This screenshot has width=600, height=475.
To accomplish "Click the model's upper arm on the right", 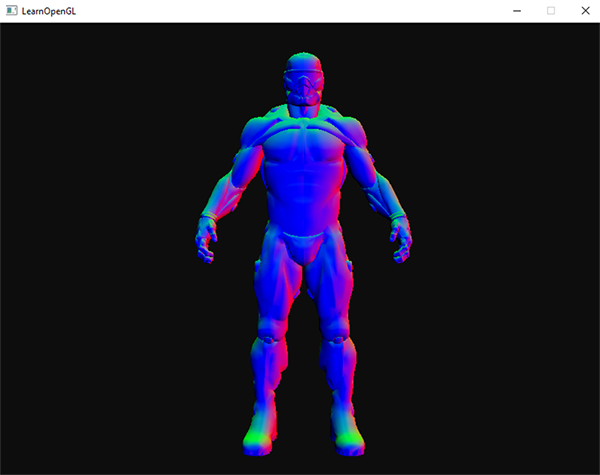I will pyautogui.click(x=374, y=175).
